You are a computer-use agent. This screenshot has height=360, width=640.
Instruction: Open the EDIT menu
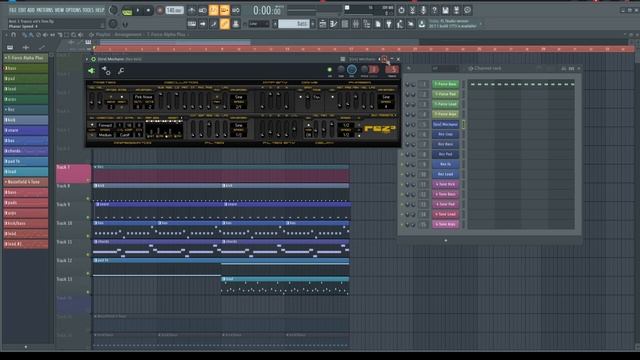point(22,10)
